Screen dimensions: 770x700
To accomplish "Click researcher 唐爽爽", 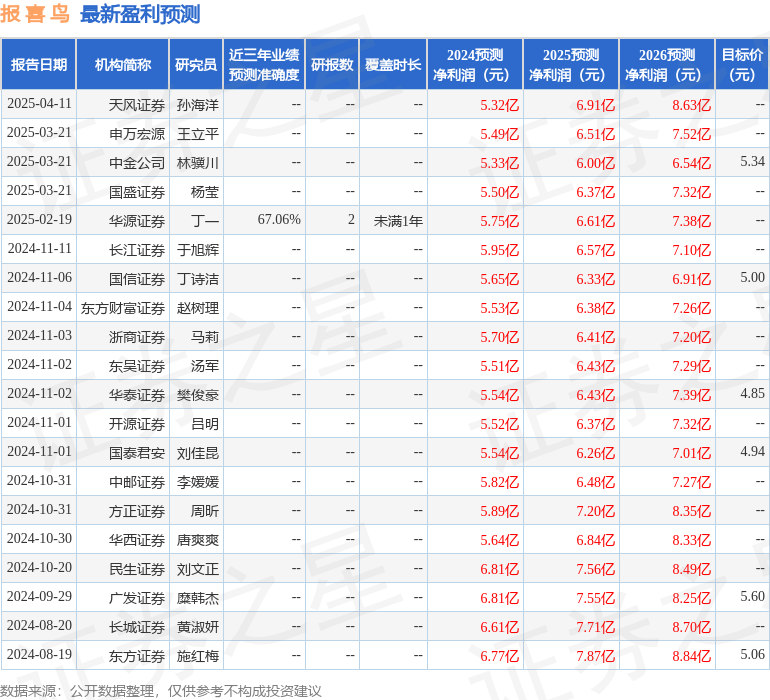I will [x=197, y=540].
